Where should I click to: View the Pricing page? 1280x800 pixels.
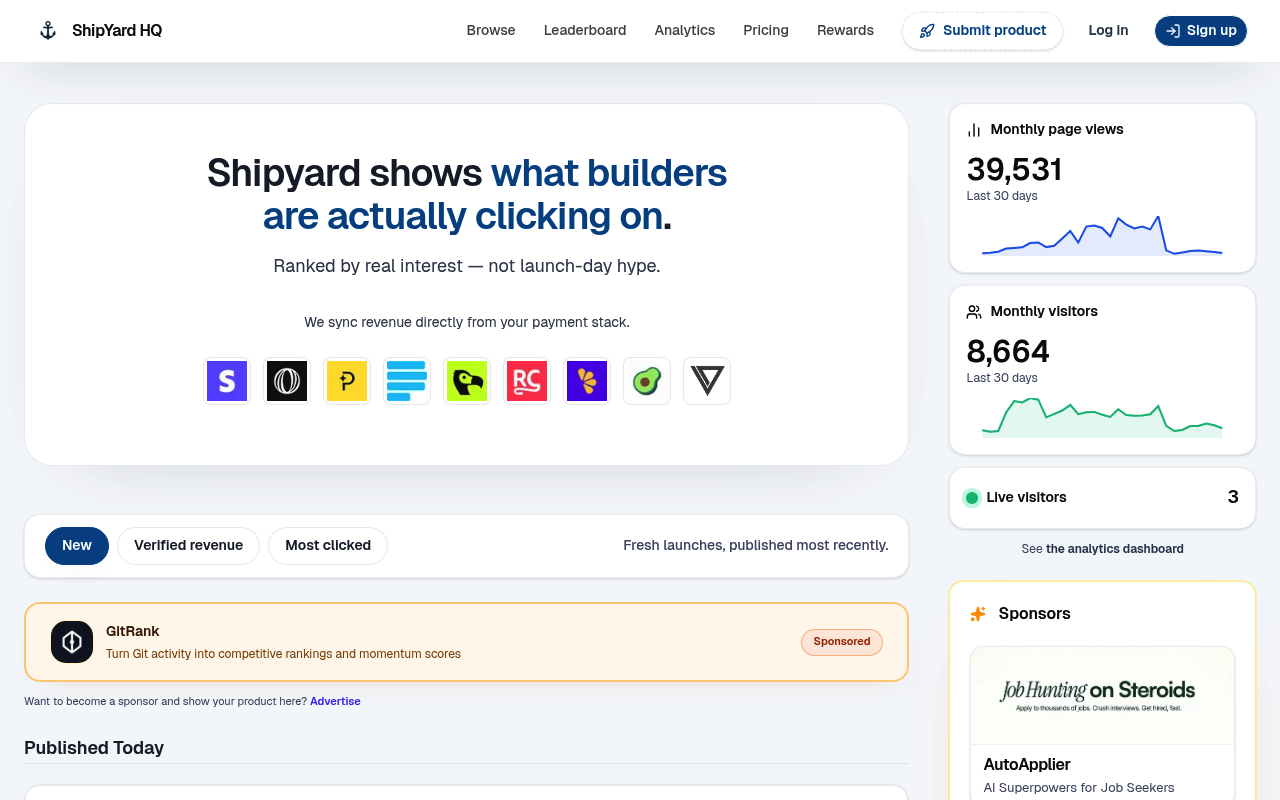(766, 31)
